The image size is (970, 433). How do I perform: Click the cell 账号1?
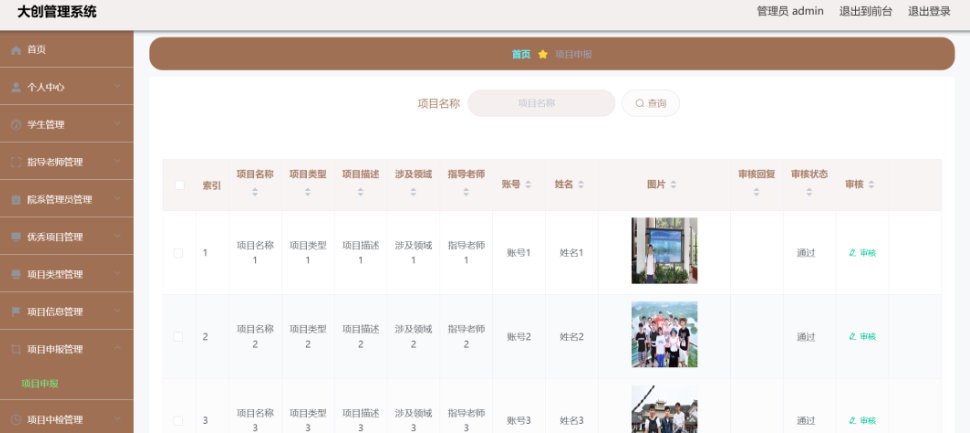(519, 253)
